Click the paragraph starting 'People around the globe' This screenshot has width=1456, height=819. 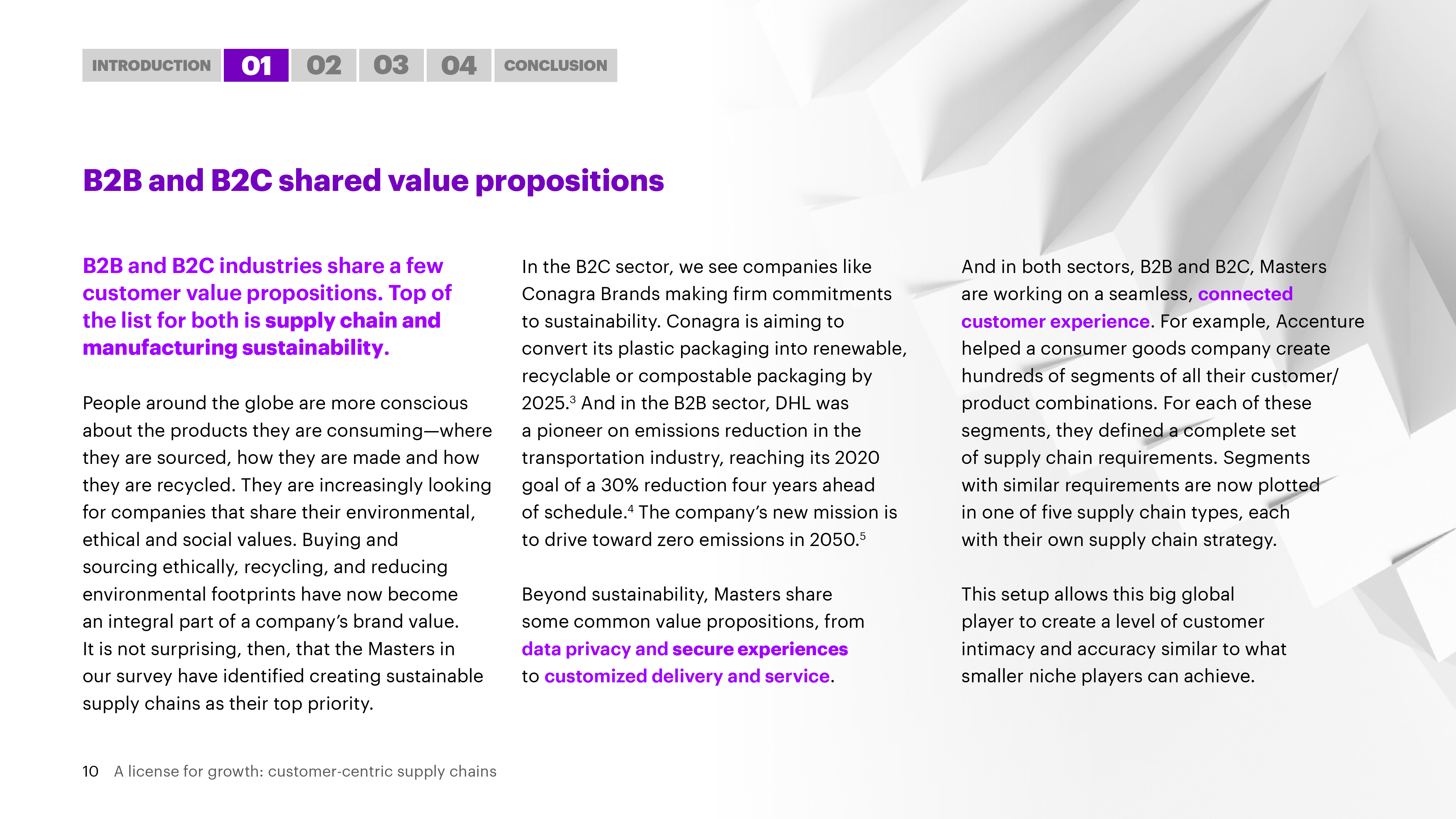tap(283, 553)
